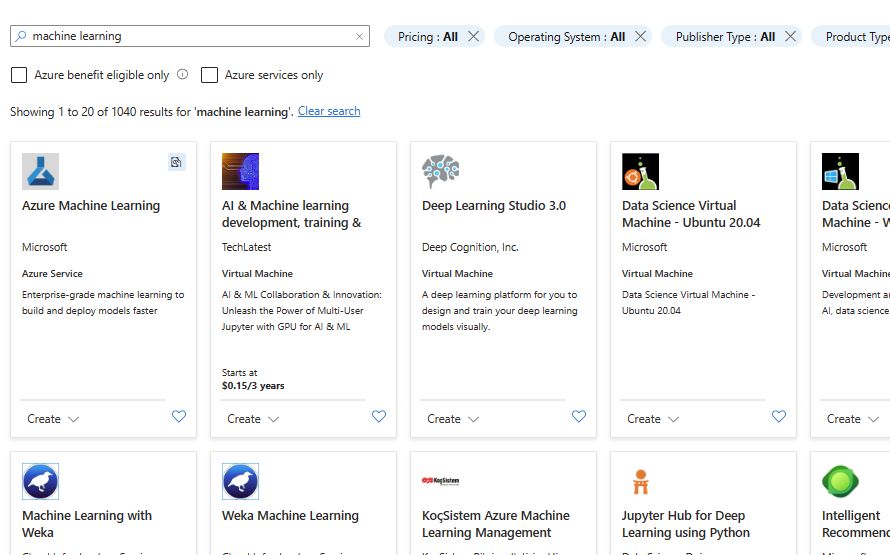Check the Azure services only box
Viewport: 890px width, 555px height.
[x=209, y=75]
